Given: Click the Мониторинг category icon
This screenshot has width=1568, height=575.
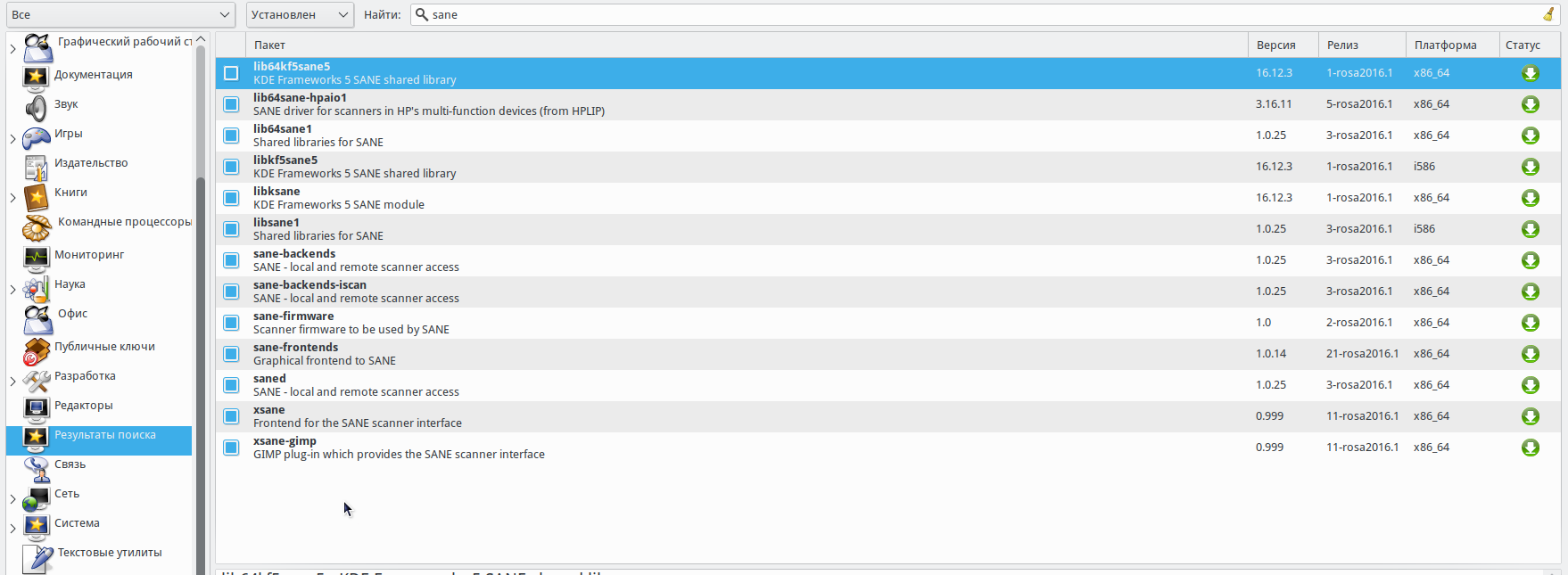Looking at the screenshot, I should click(x=36, y=258).
